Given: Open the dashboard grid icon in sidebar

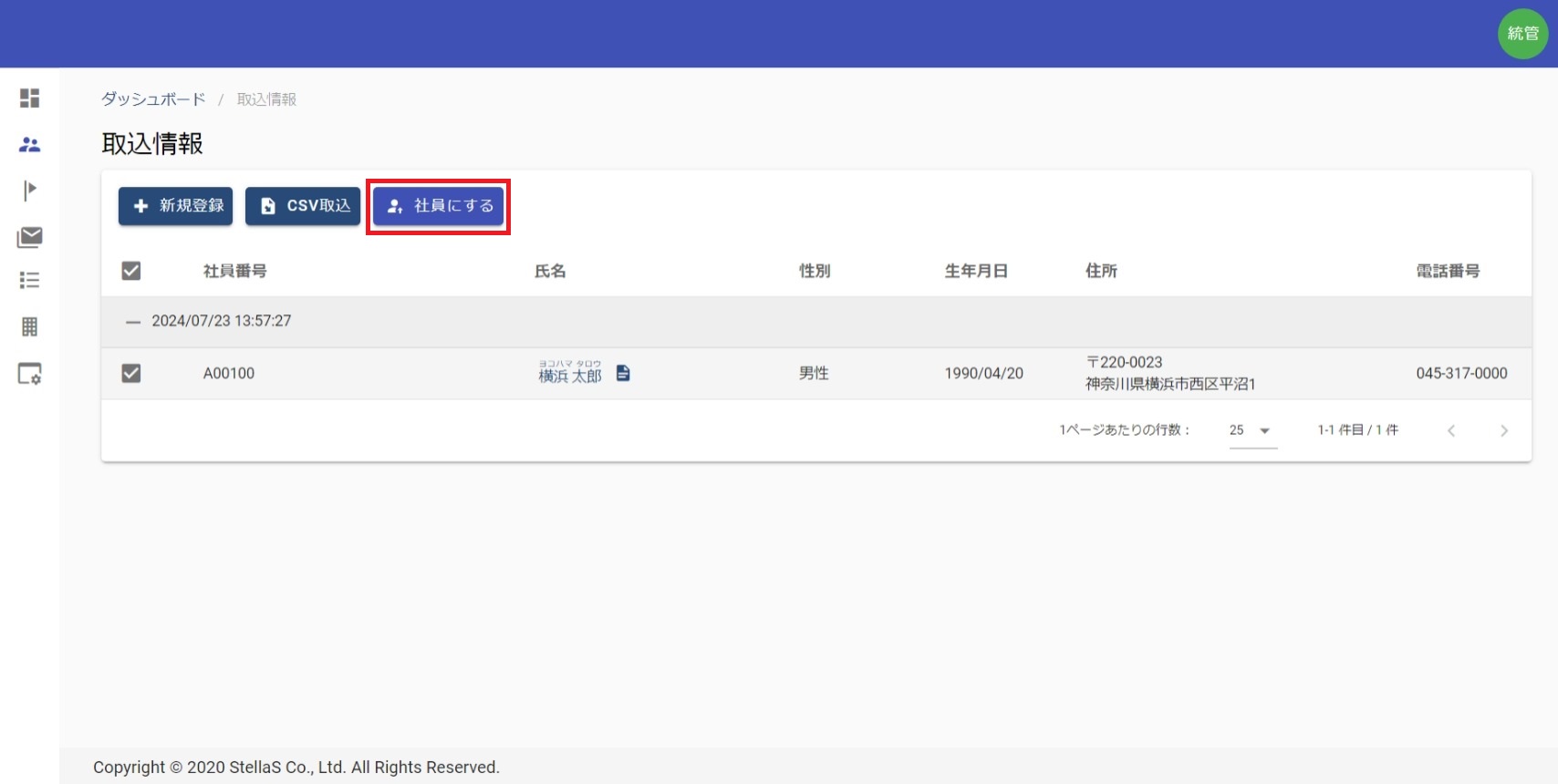Looking at the screenshot, I should point(29,98).
